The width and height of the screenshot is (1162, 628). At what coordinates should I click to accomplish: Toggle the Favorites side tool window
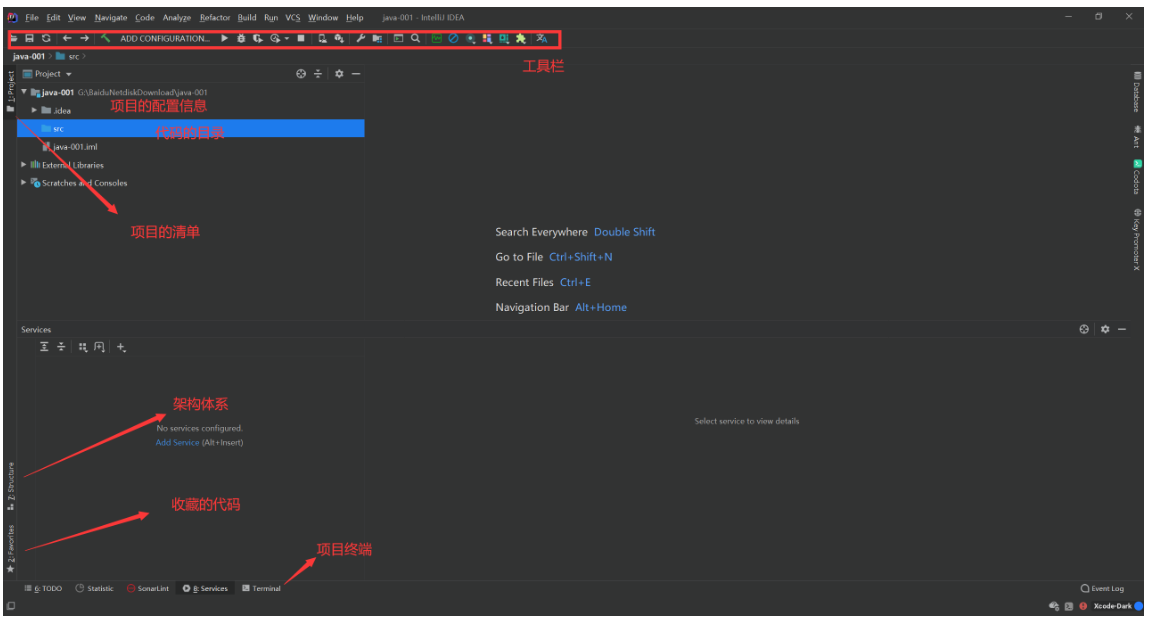click(10, 549)
